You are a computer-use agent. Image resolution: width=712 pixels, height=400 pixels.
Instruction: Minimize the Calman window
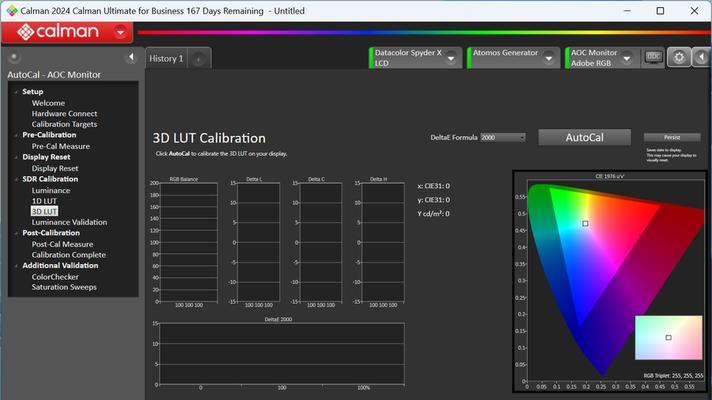[627, 10]
